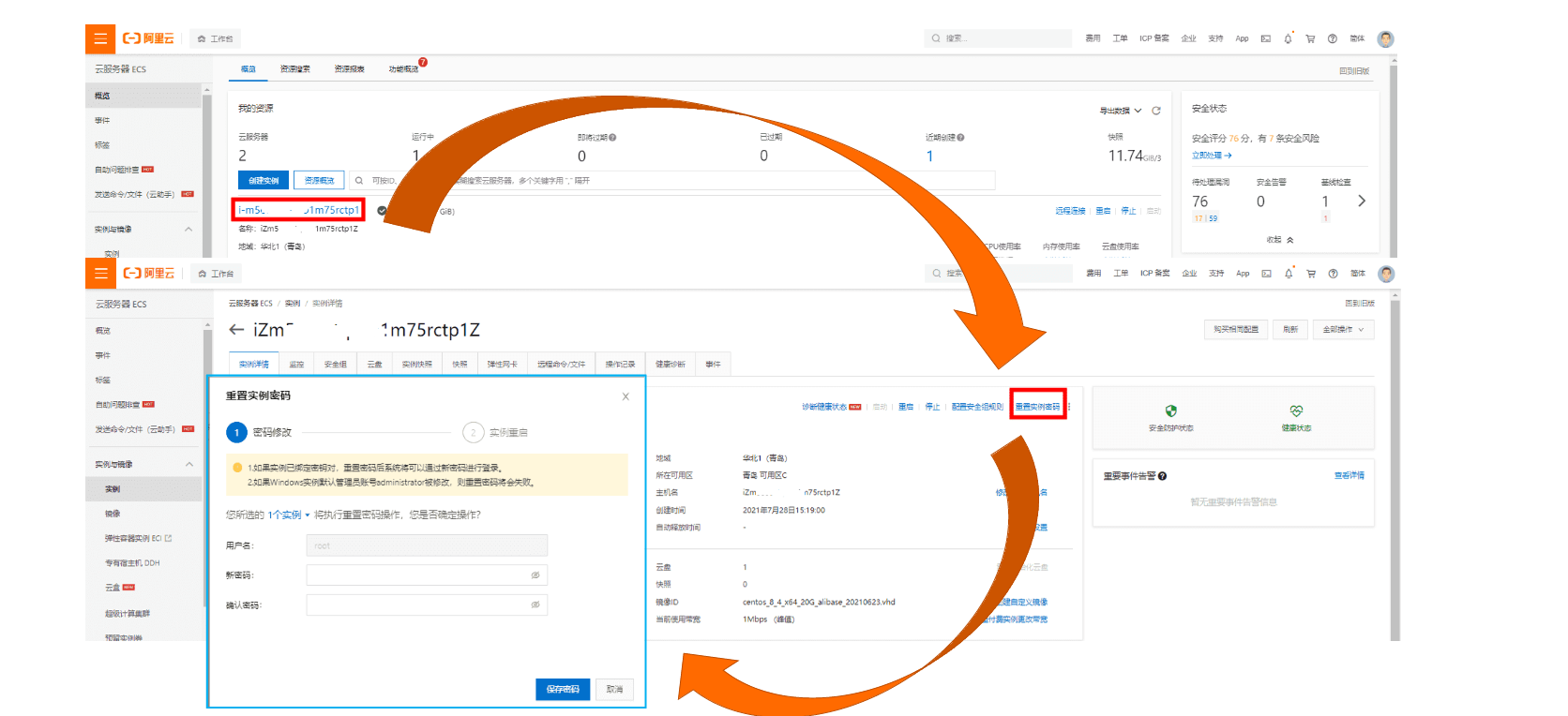This screenshot has width=1568, height=716.
Task: Click the help icon next to 重要事件告警
Action: (x=1162, y=476)
